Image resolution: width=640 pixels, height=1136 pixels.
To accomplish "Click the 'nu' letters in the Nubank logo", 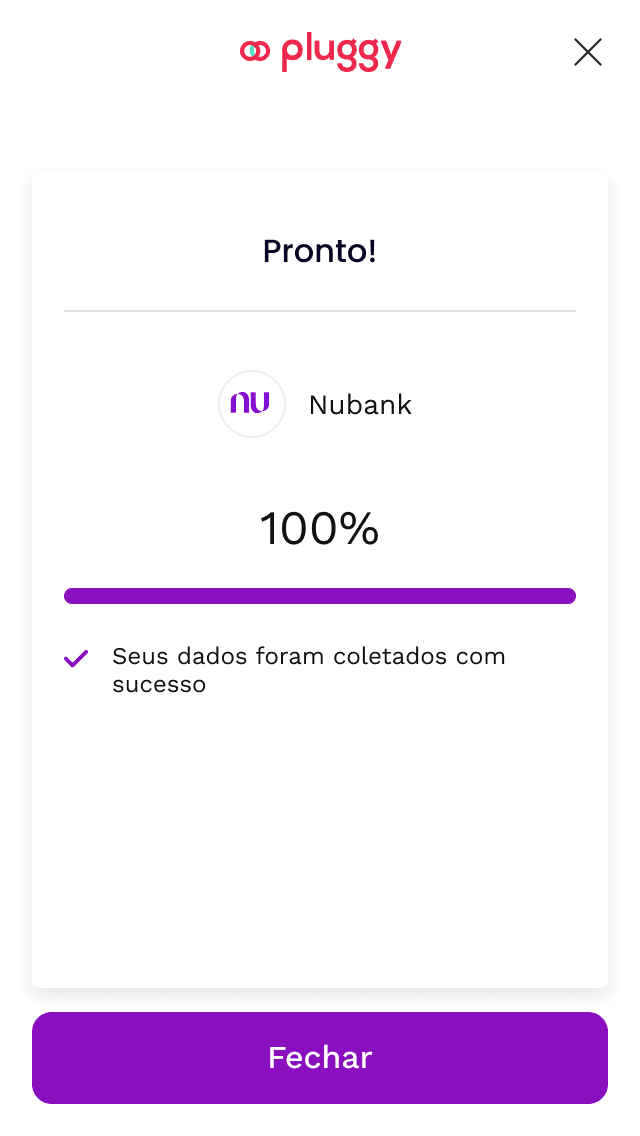I will pos(250,403).
